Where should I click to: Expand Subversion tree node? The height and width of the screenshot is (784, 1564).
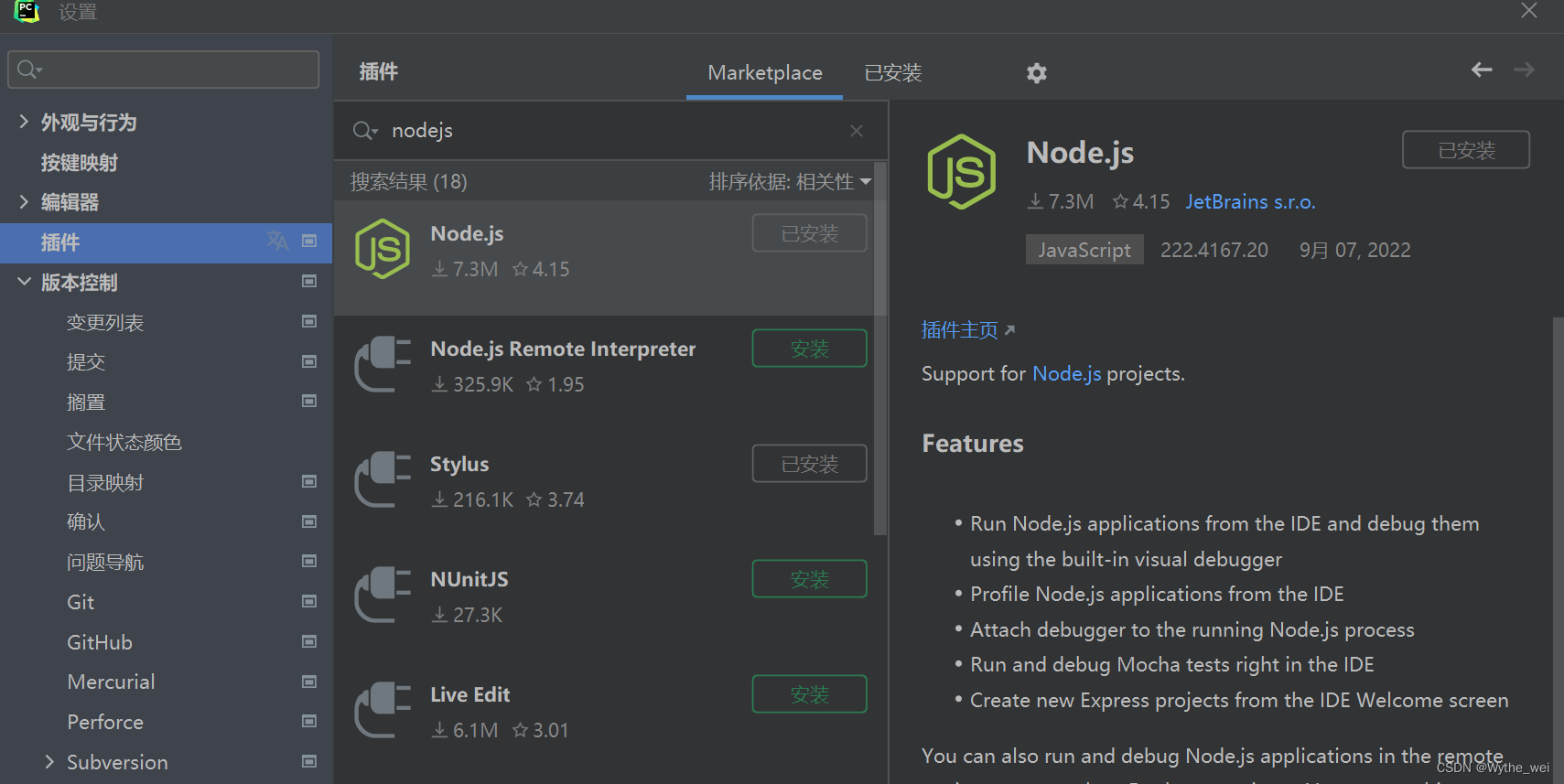pos(49,761)
